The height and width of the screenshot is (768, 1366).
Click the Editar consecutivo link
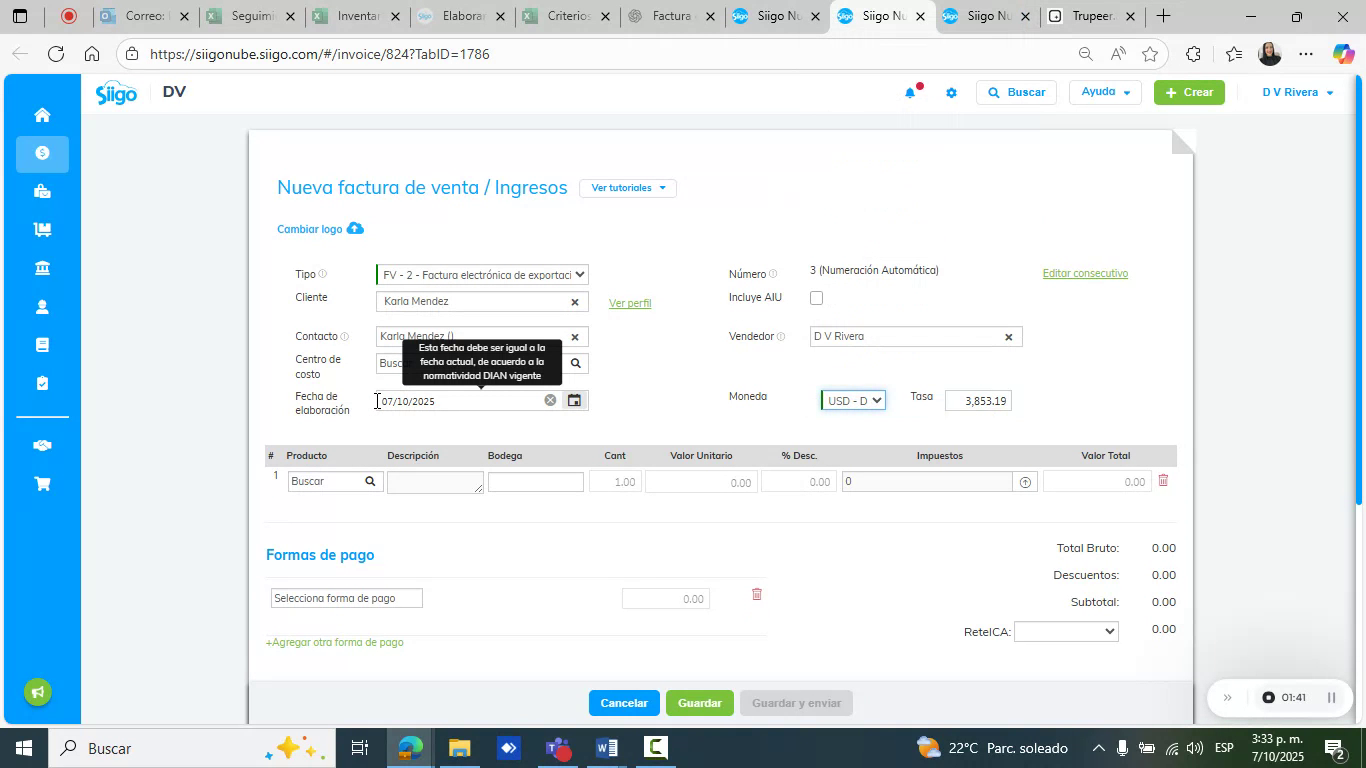click(1085, 273)
